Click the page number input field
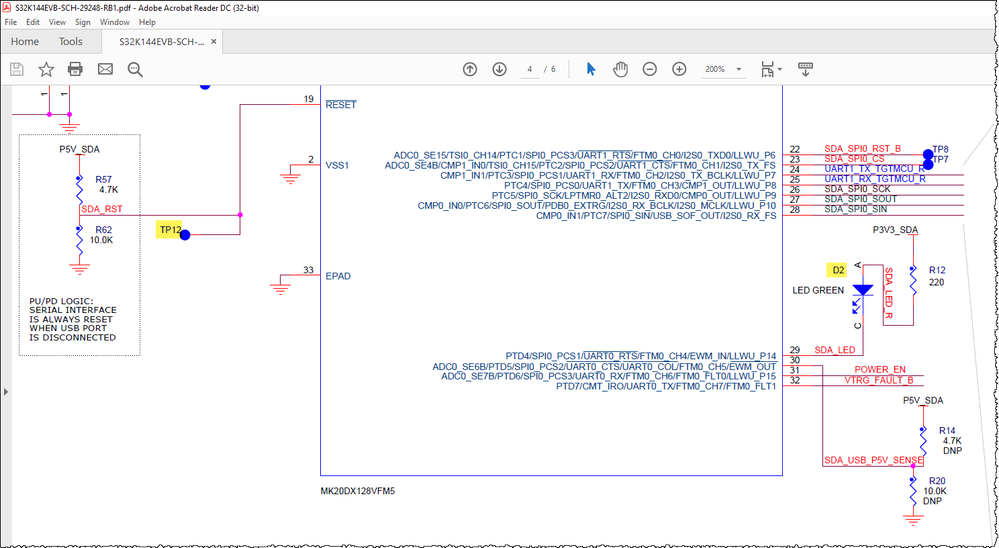Viewport: 999px width, 548px height. click(x=530, y=69)
